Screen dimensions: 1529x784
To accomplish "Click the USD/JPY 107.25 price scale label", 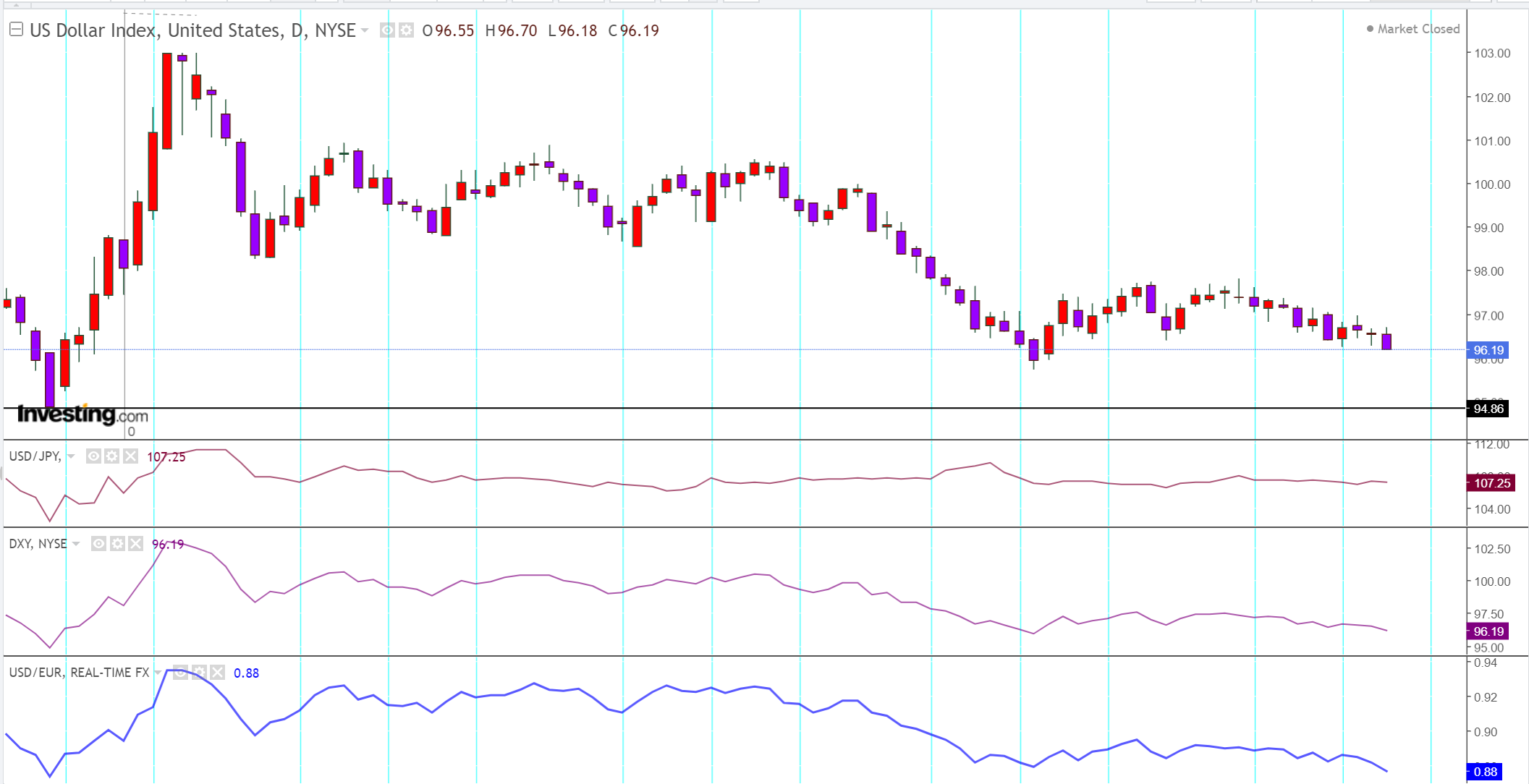I will [1491, 483].
